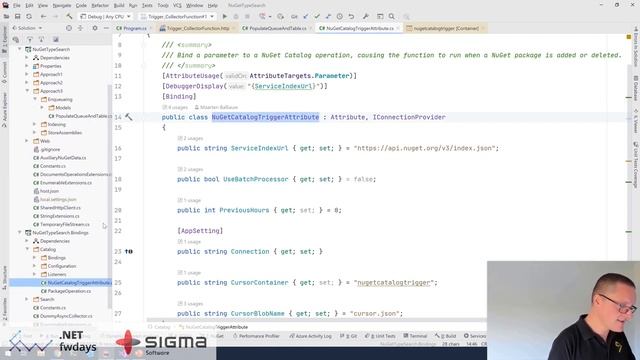This screenshot has width=640, height=360.
Task: Open the Solution view selector dropdown
Action: [27, 28]
